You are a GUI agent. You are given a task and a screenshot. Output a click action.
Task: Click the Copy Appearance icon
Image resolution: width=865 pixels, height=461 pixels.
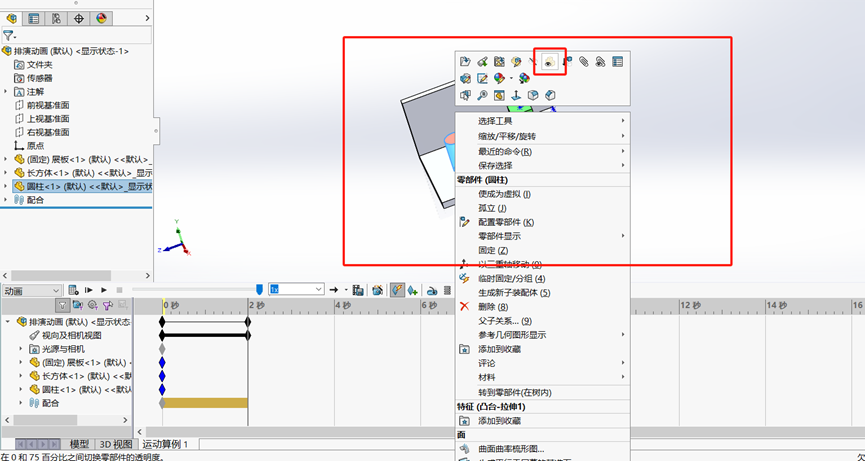(x=524, y=78)
